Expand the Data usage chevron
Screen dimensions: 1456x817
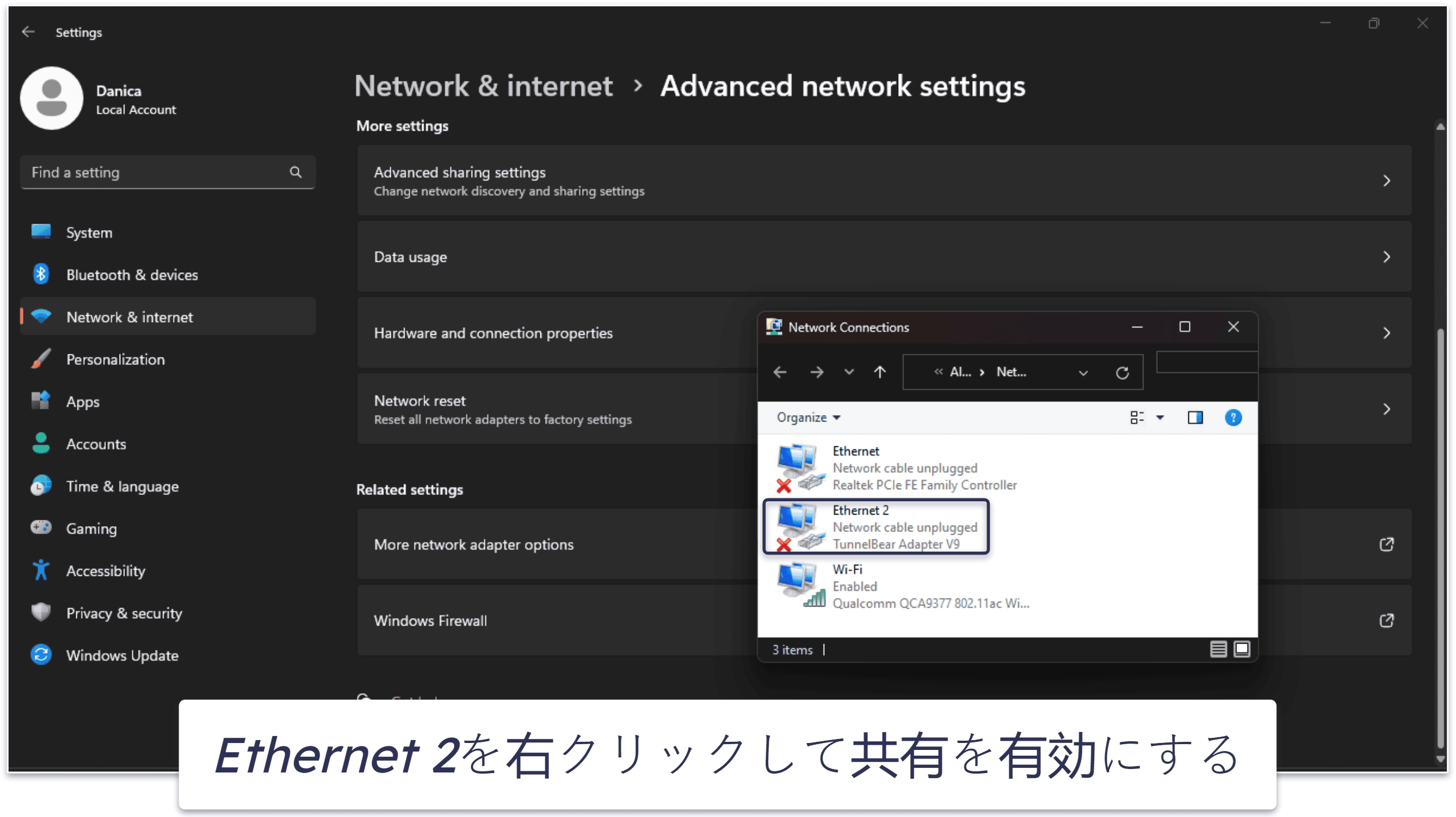tap(1386, 257)
